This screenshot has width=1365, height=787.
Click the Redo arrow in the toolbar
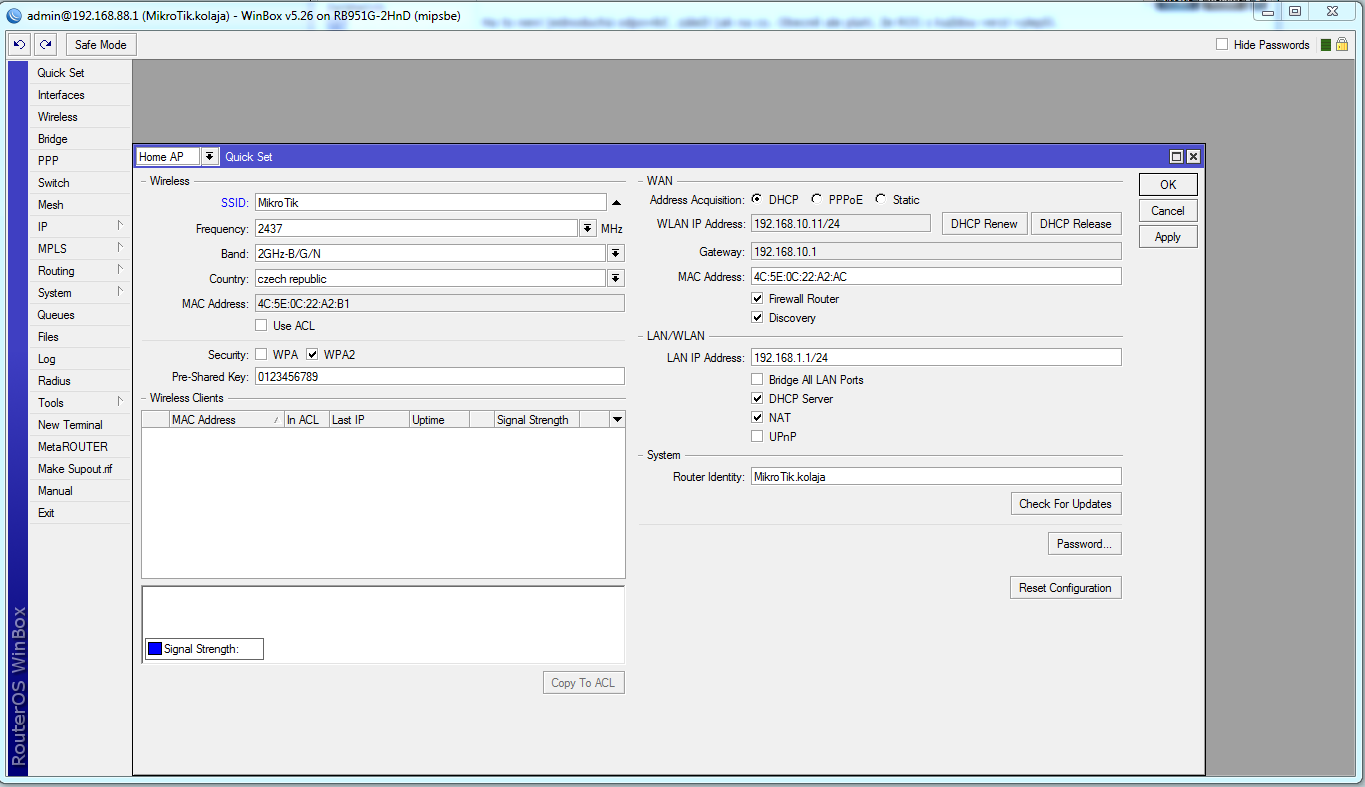[x=45, y=45]
